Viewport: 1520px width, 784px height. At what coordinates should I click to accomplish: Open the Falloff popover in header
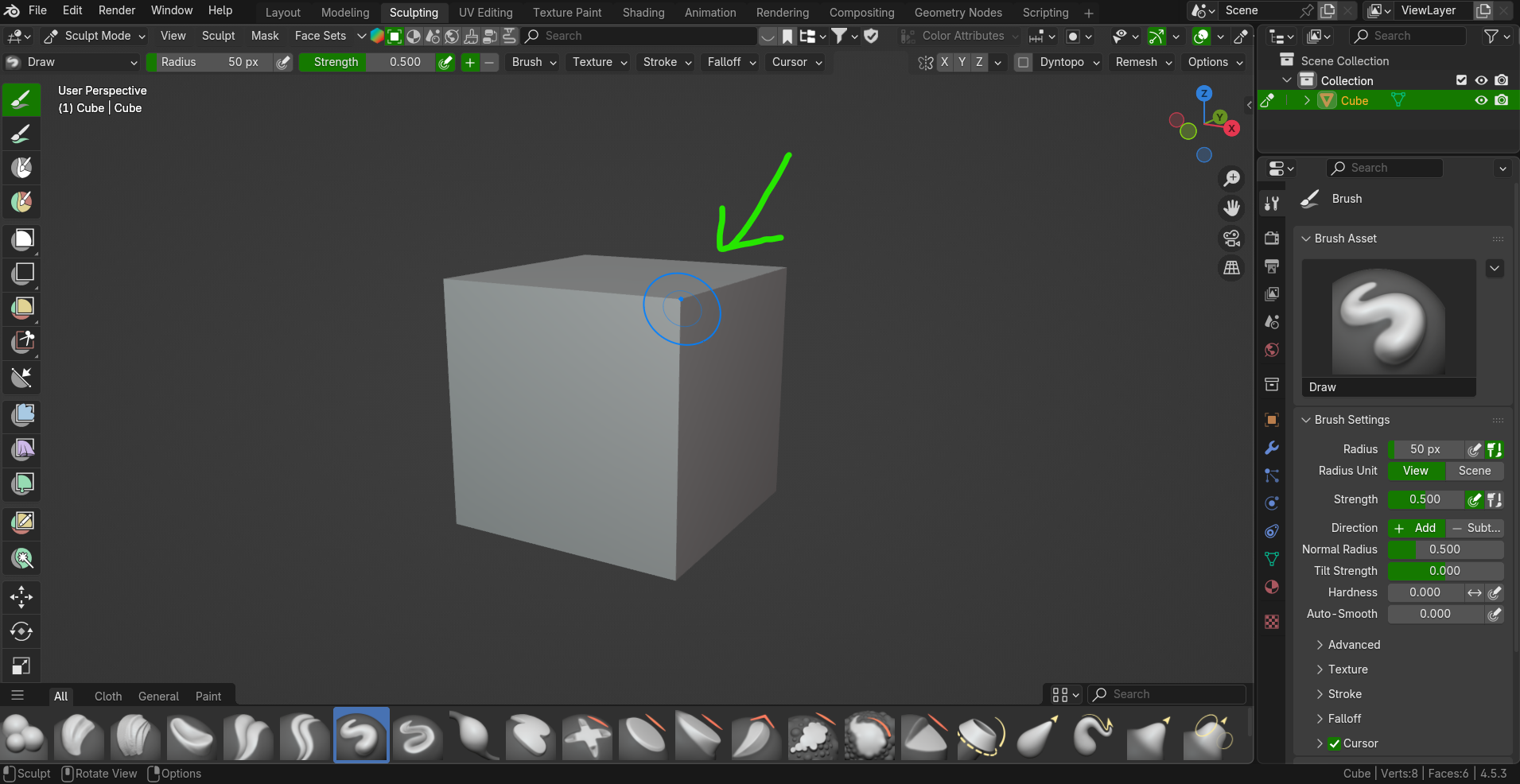(x=732, y=62)
